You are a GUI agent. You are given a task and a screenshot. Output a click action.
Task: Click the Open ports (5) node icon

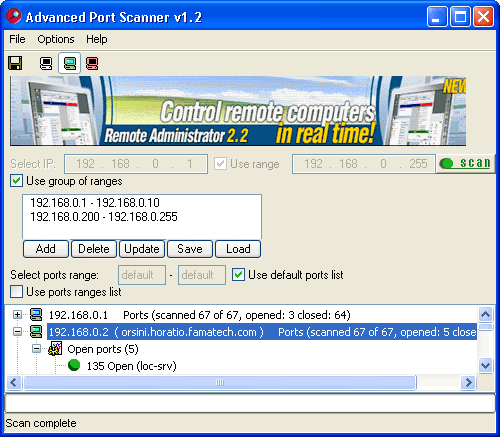click(55, 349)
